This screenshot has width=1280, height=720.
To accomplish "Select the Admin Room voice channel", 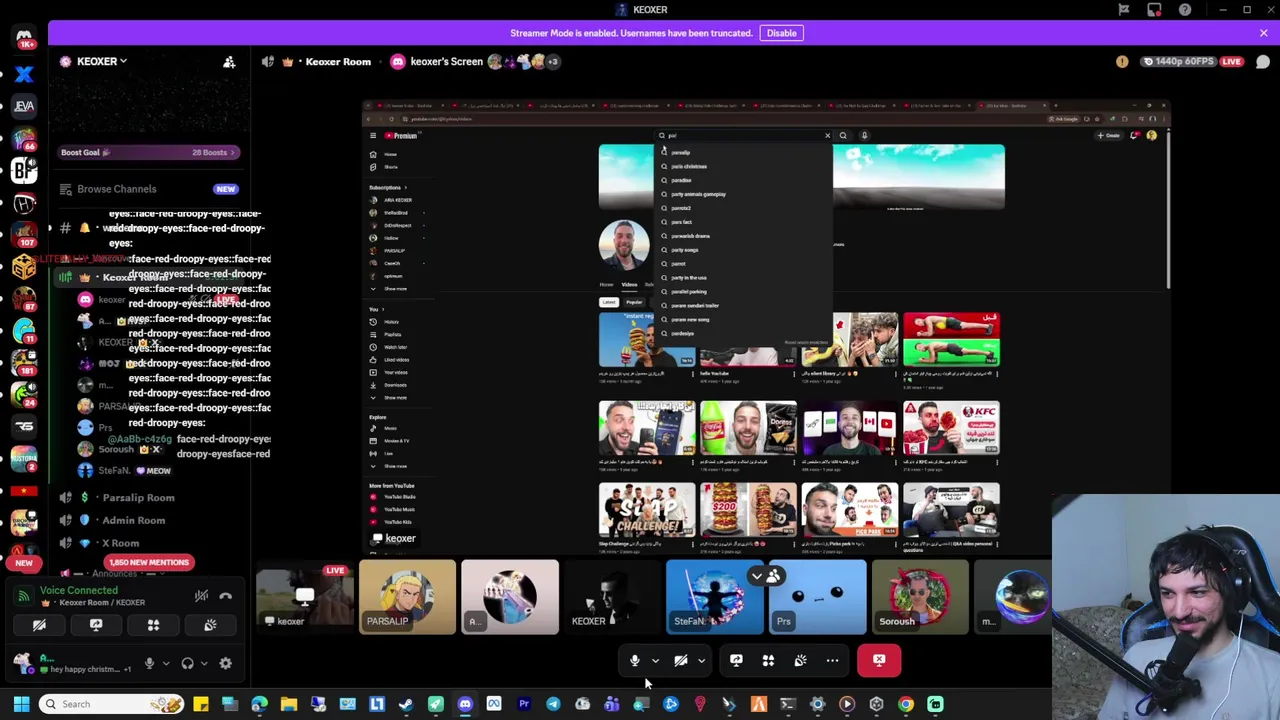I will (x=133, y=520).
